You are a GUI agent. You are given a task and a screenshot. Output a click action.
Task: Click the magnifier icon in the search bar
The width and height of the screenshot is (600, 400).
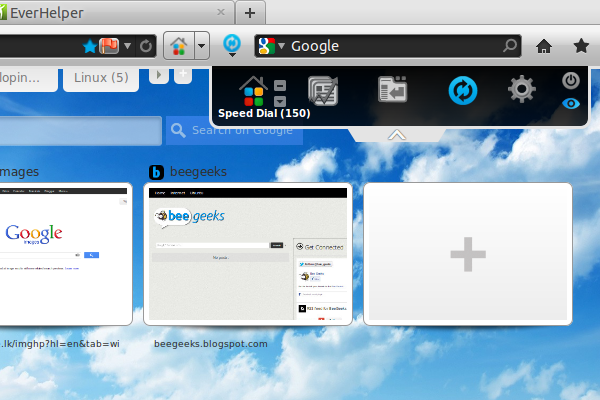coord(509,46)
